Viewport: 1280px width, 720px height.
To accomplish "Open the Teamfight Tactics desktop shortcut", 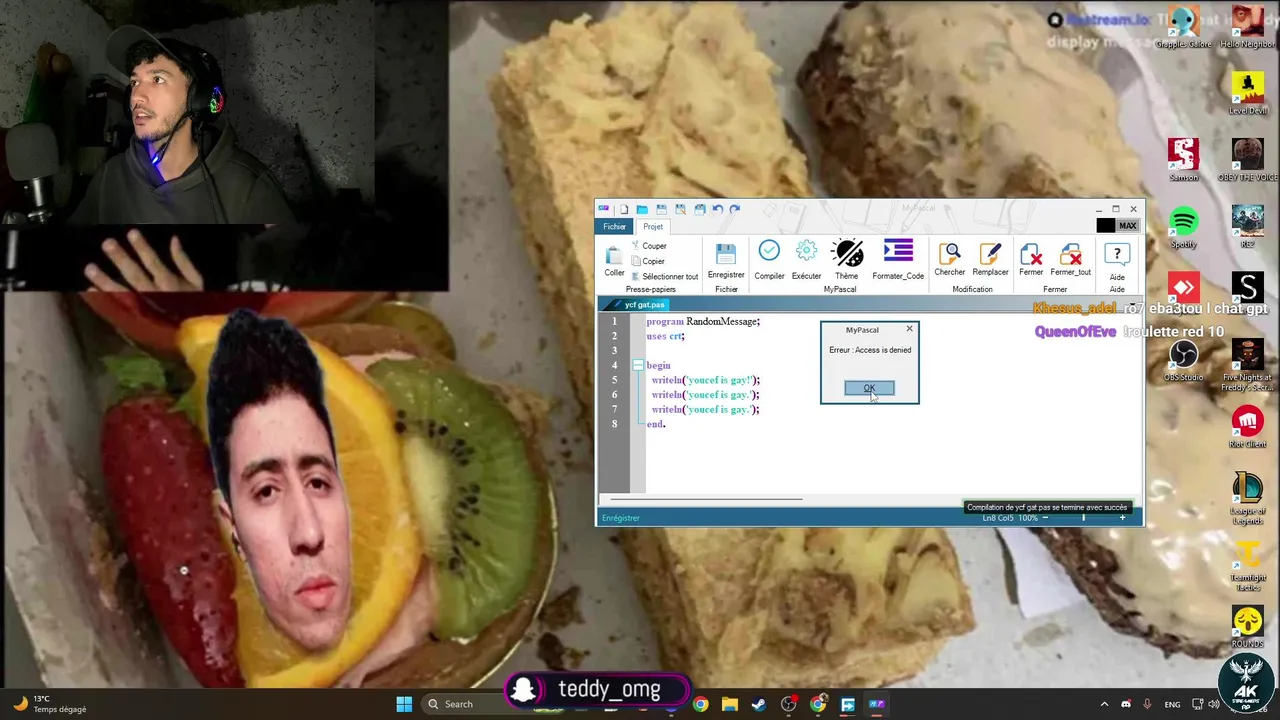I will click(1247, 567).
